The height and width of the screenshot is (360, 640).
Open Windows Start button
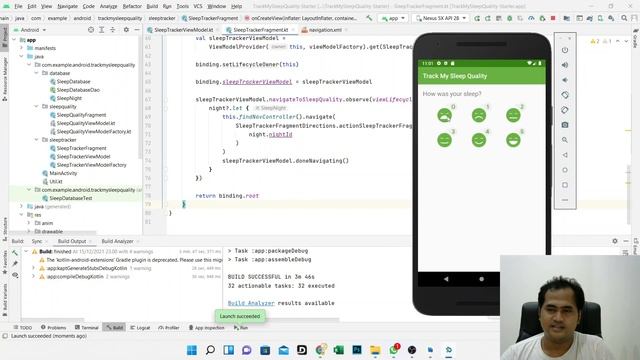191,350
